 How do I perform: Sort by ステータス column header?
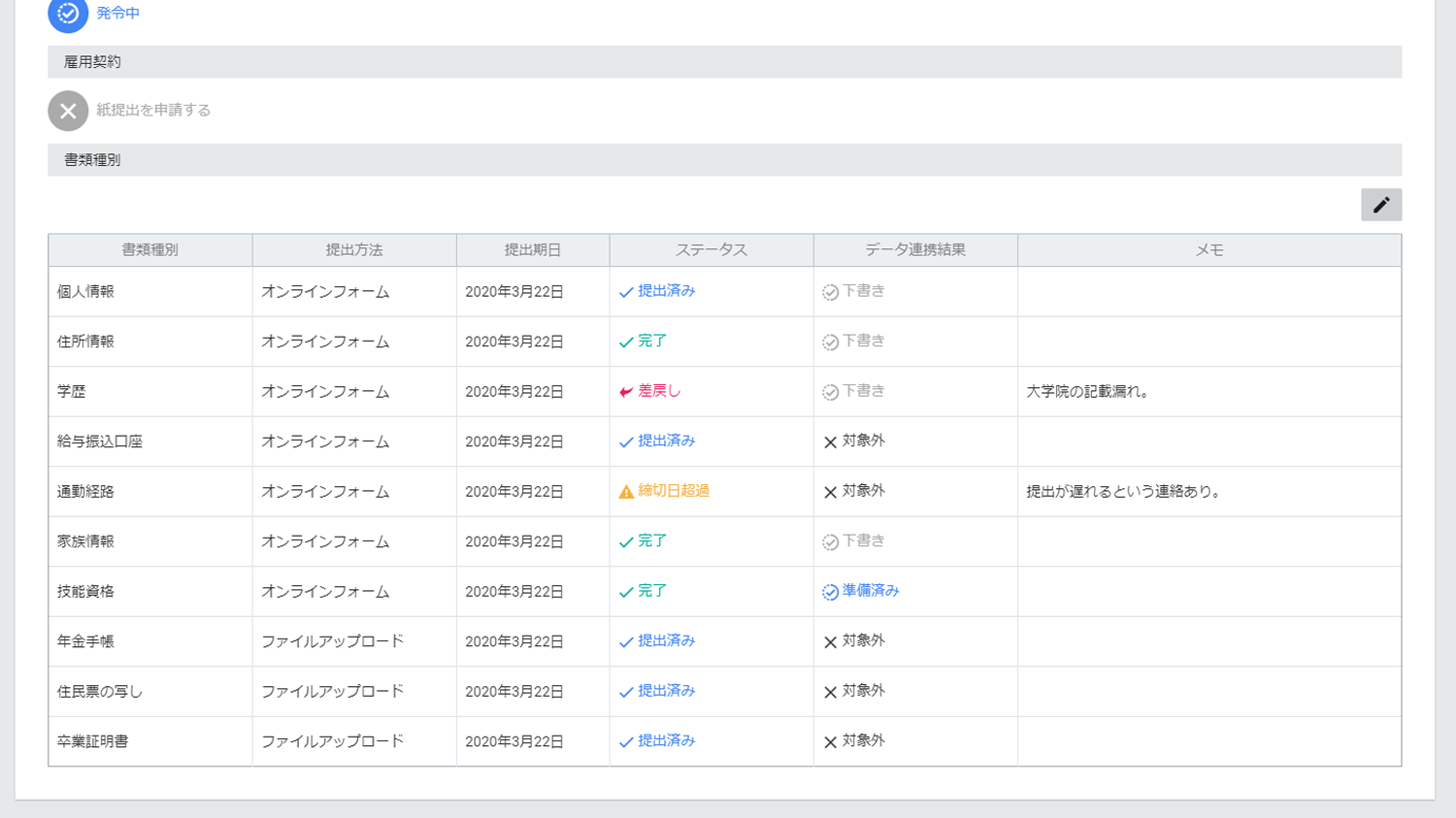pos(711,250)
